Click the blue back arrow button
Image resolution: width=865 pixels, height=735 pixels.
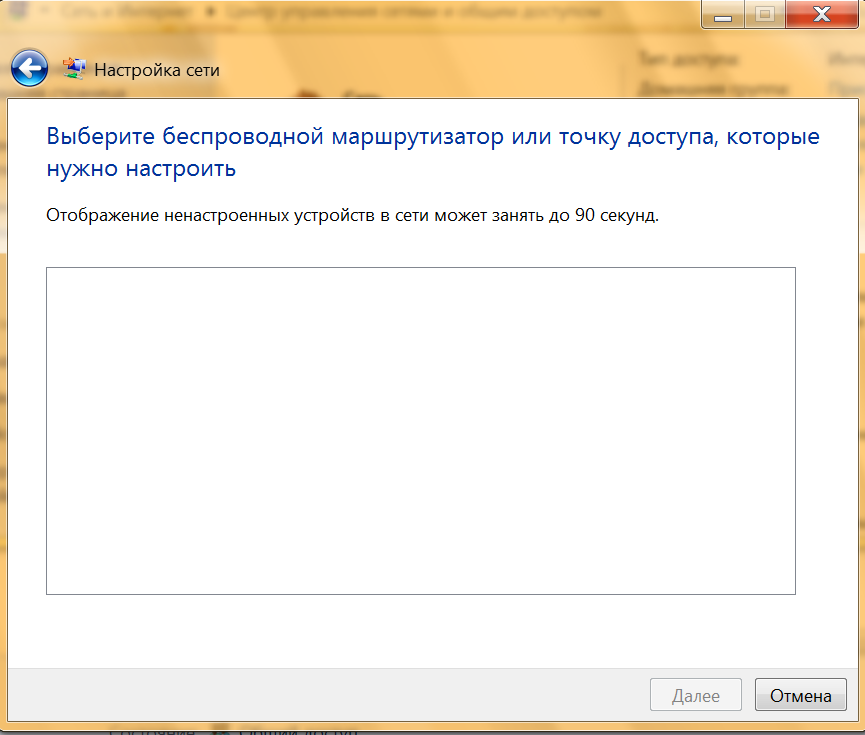[x=30, y=68]
